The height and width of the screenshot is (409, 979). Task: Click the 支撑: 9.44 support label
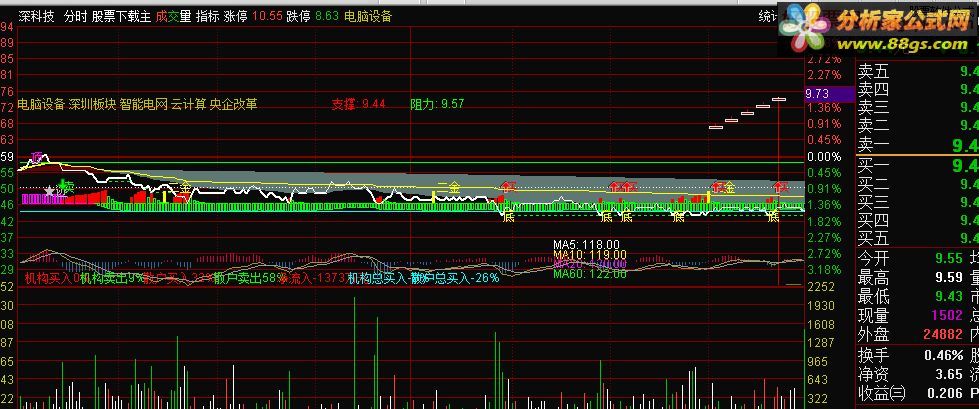click(358, 104)
